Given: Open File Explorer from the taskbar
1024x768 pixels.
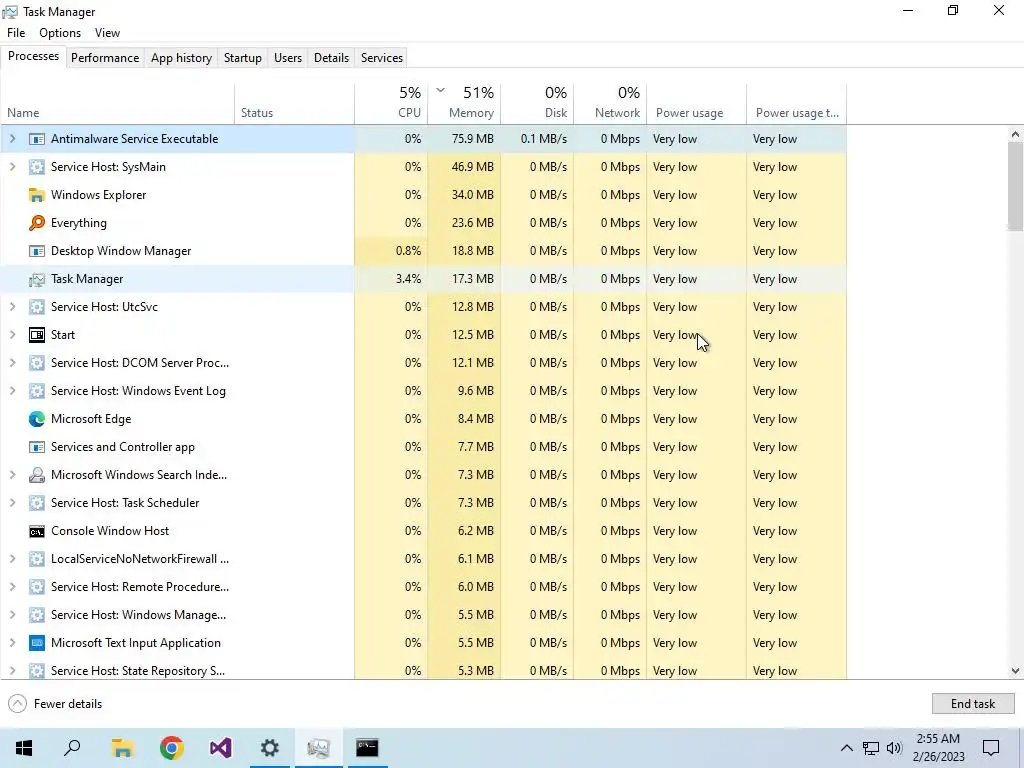Looking at the screenshot, I should 122,748.
